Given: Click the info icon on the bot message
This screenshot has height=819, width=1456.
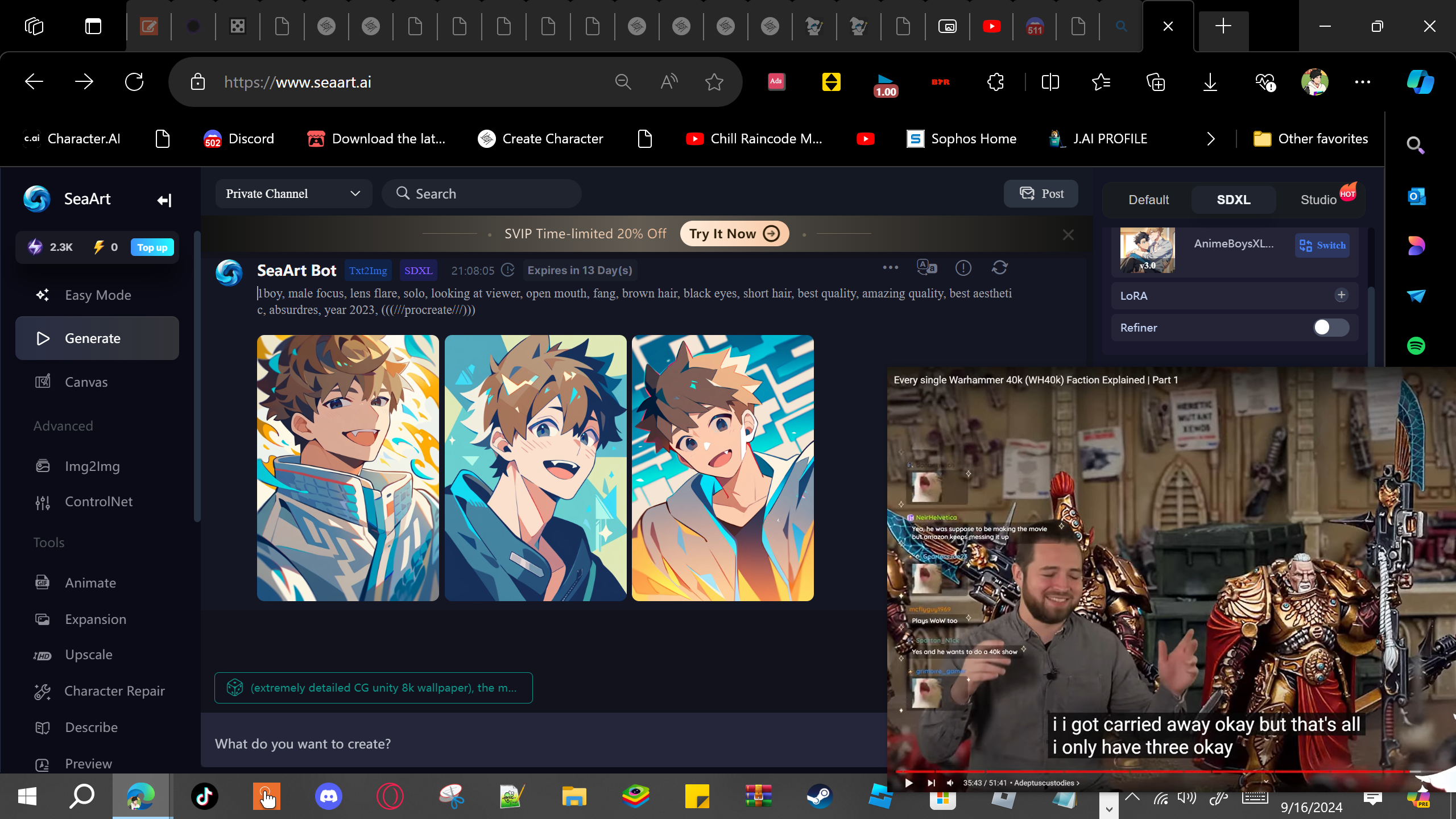Looking at the screenshot, I should coord(963,267).
